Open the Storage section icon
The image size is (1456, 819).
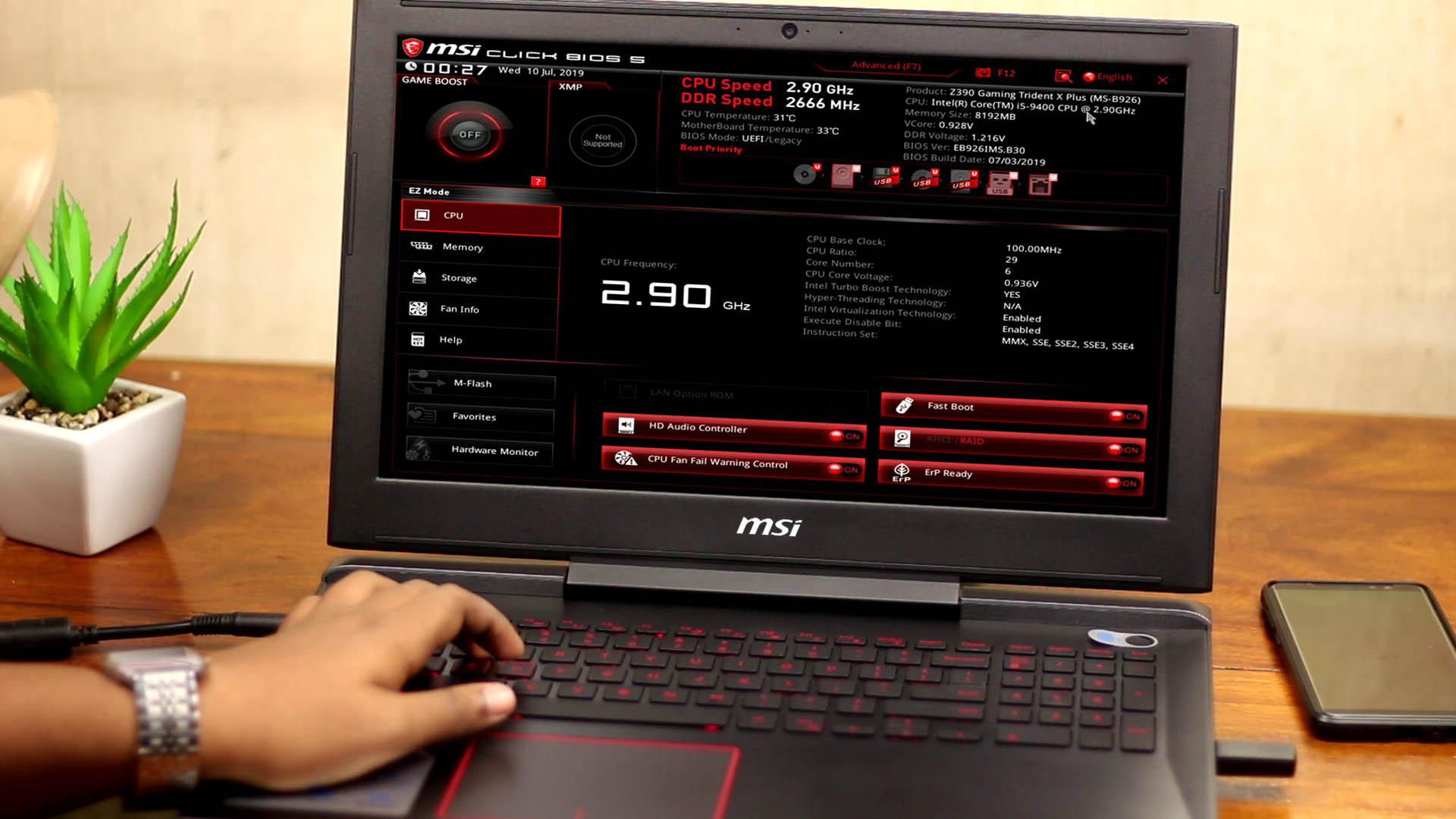pos(419,277)
